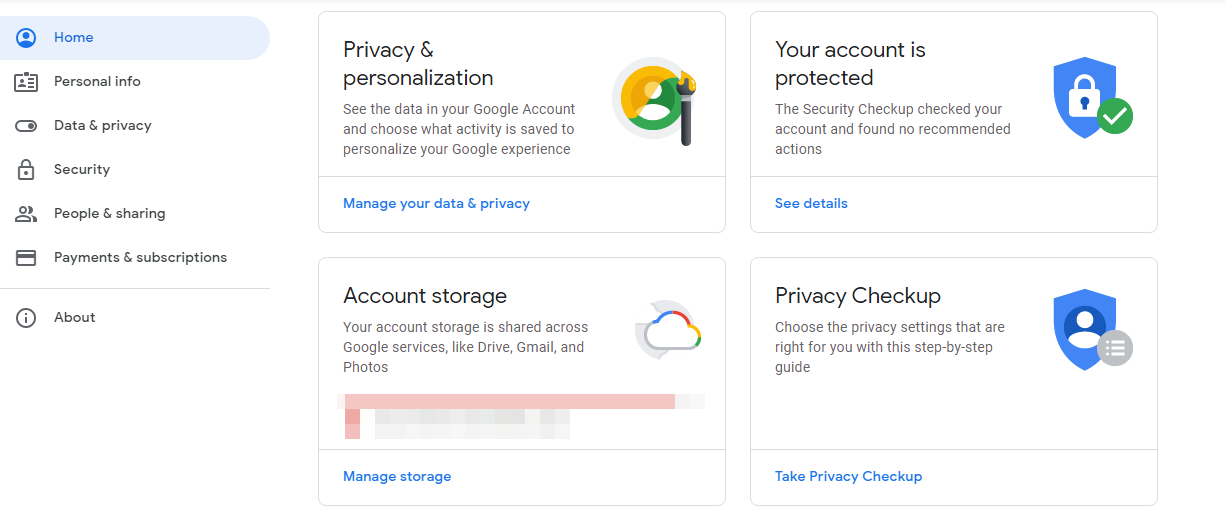Click the About info circle icon

(26, 318)
